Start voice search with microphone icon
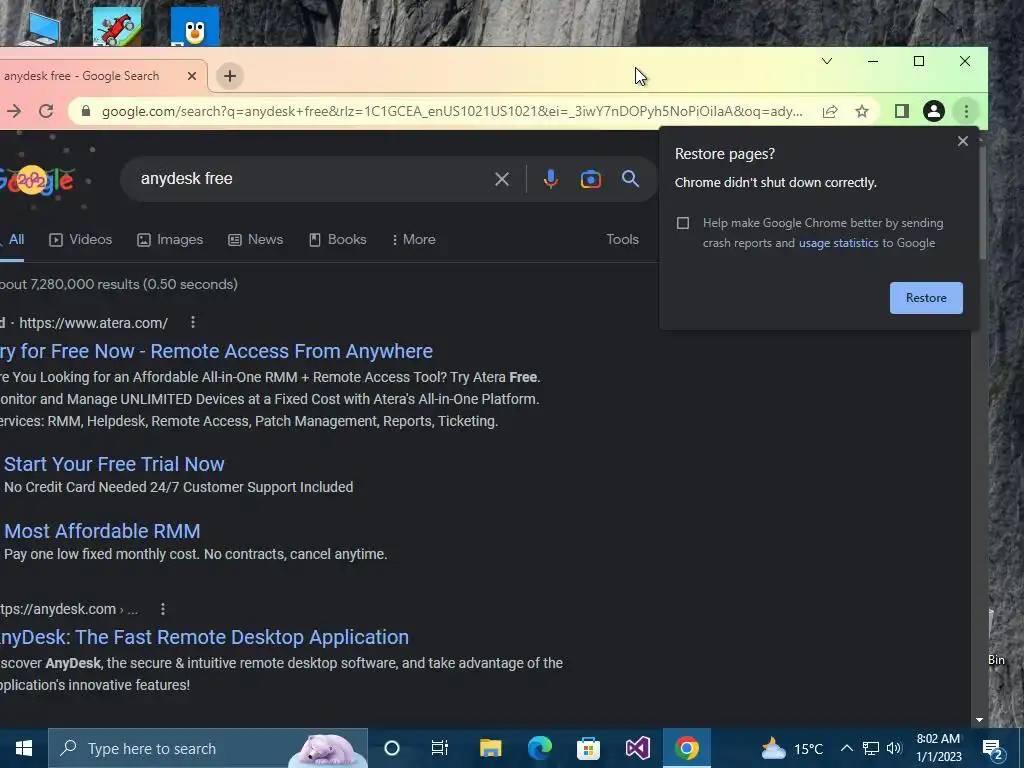 (x=551, y=179)
